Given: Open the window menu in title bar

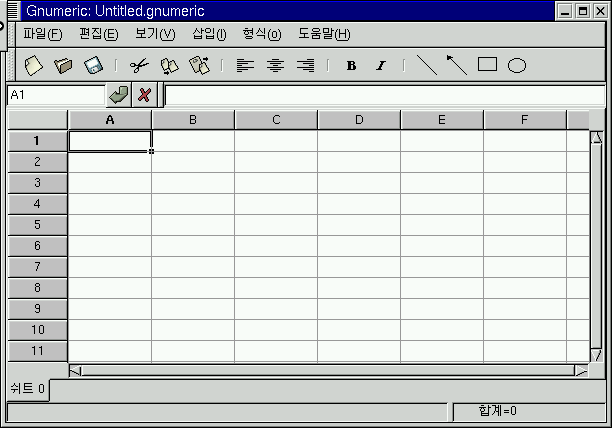Looking at the screenshot, I should pos(13,11).
